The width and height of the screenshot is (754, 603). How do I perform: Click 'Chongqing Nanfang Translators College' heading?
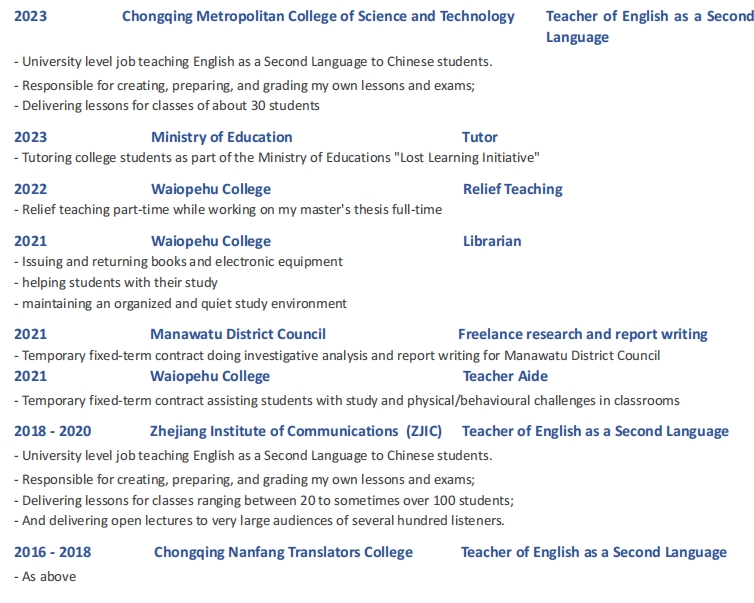pos(283,552)
